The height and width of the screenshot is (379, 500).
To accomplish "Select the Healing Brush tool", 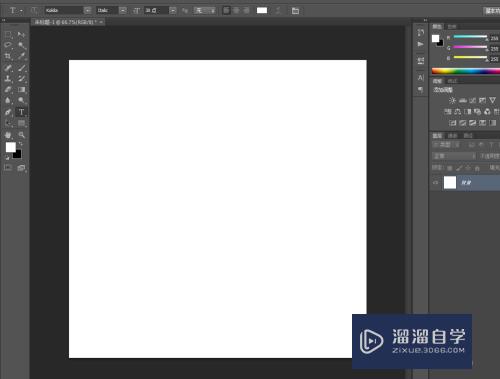I will (8, 68).
